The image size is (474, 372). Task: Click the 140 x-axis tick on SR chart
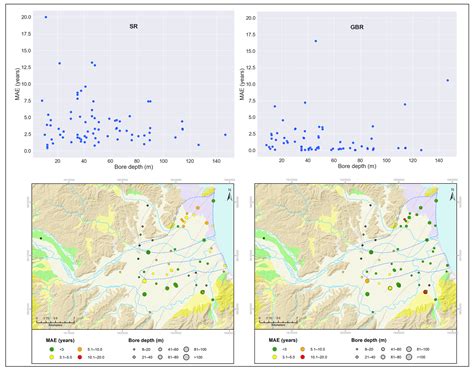click(216, 161)
